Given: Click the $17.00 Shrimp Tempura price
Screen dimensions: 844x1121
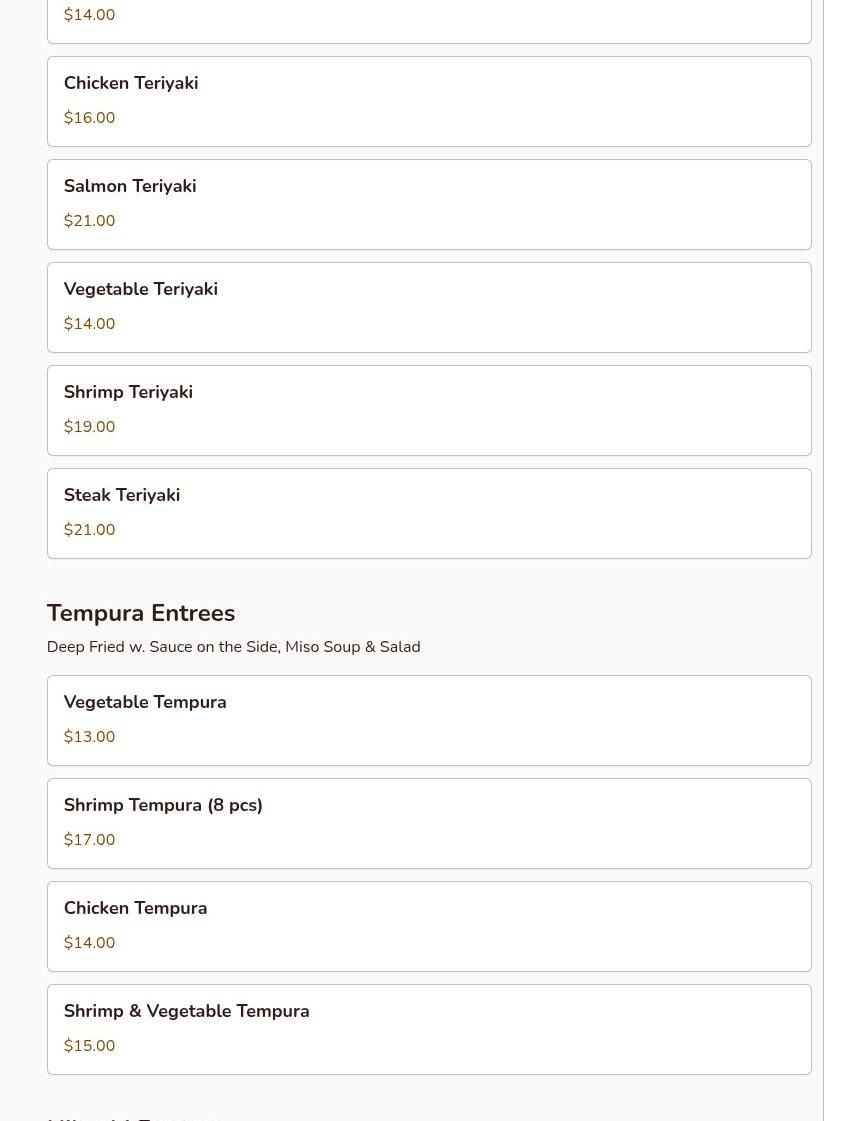Looking at the screenshot, I should tap(89, 840).
